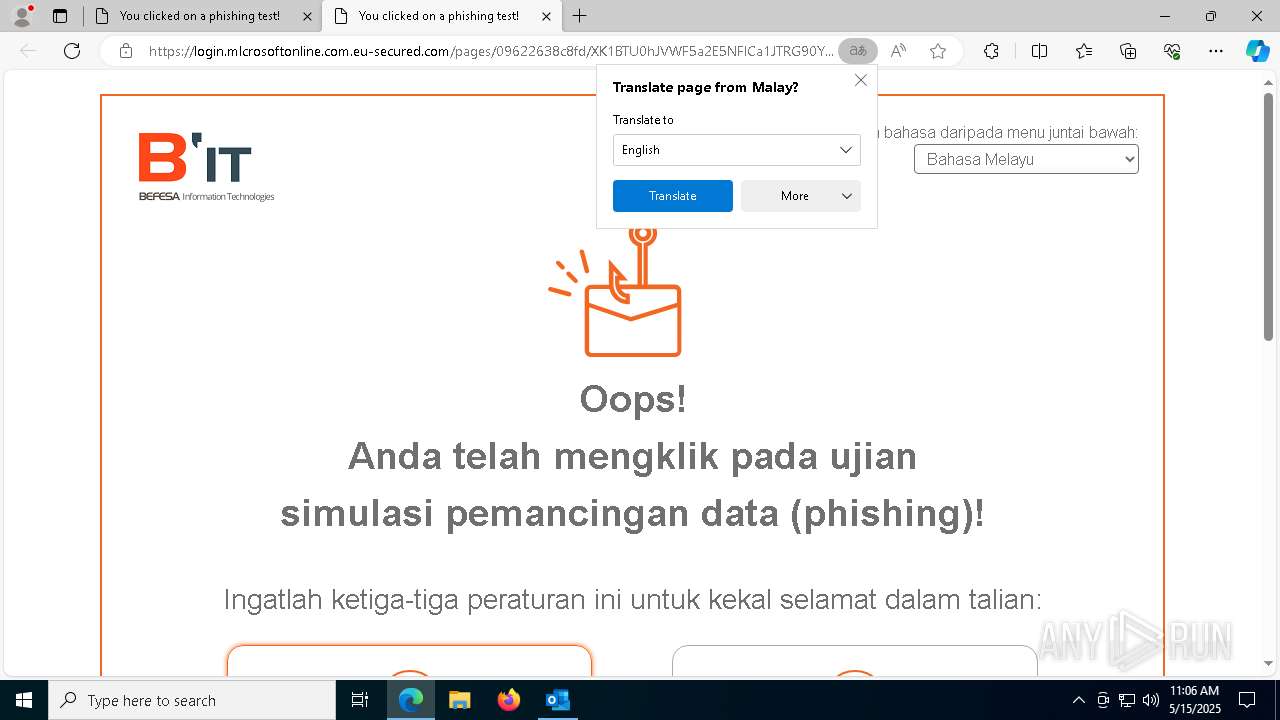Open the Collections icon
1280x720 pixels.
click(1128, 51)
